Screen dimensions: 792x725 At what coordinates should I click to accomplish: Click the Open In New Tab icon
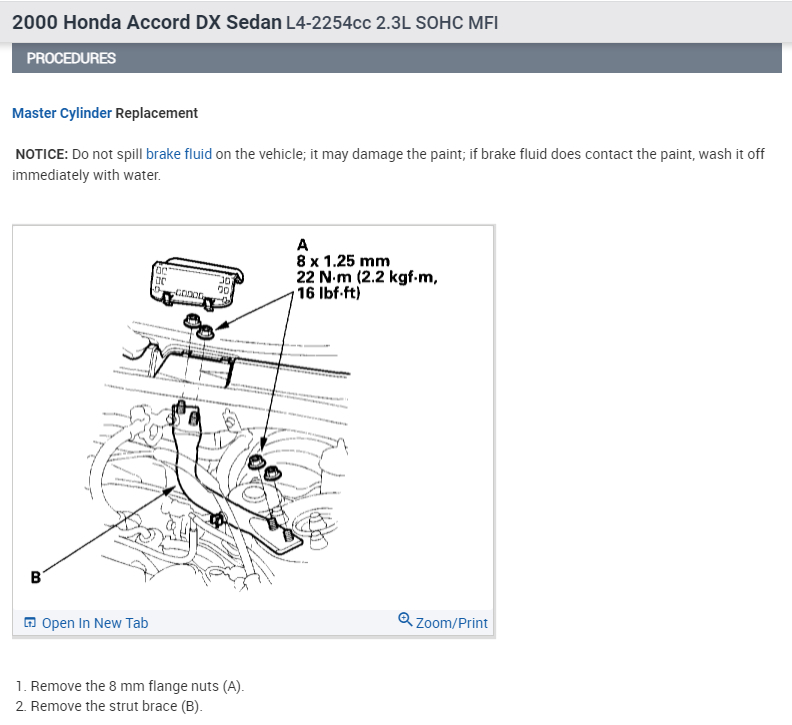30,622
